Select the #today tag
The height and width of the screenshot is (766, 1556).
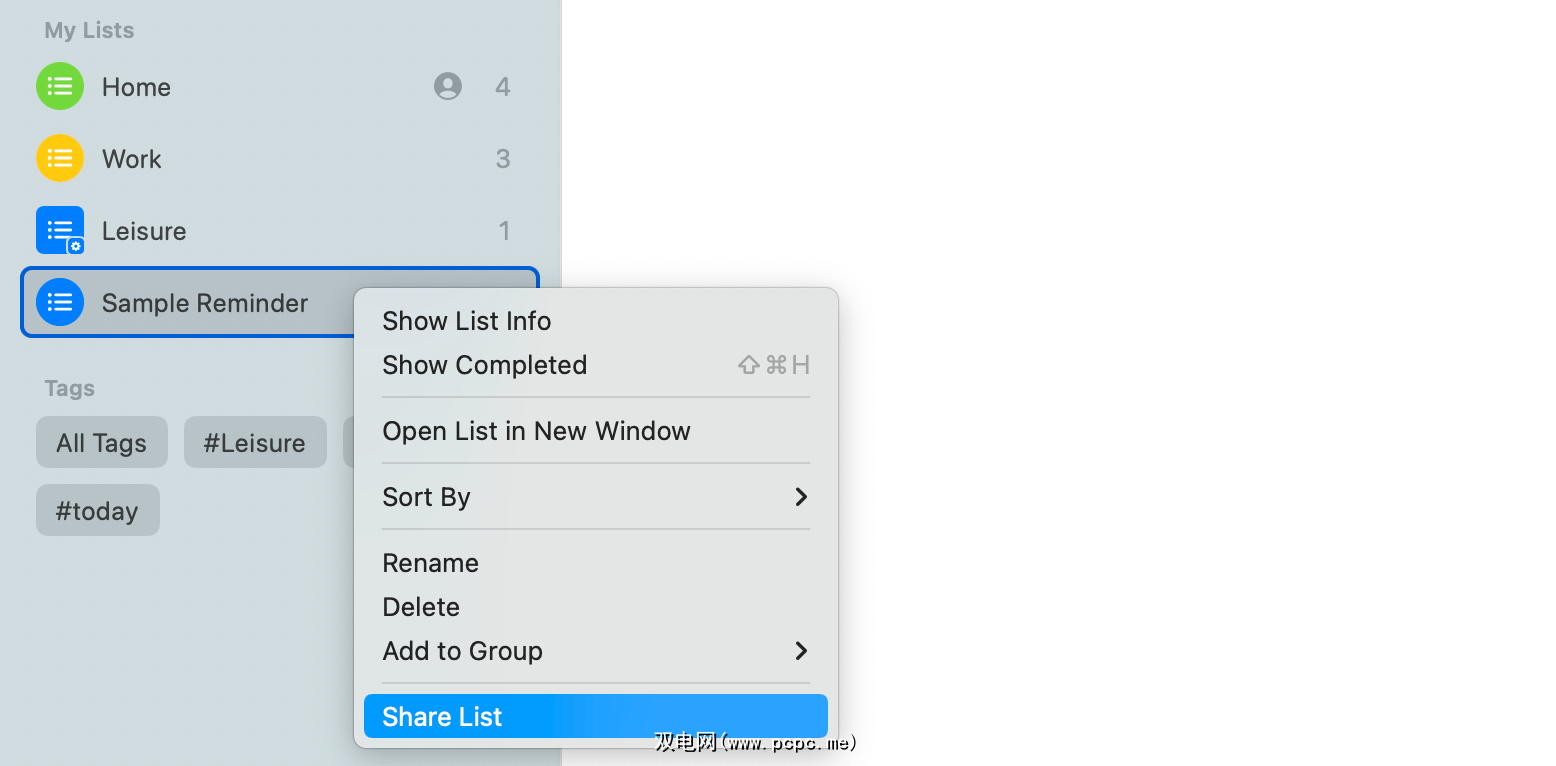pos(97,511)
